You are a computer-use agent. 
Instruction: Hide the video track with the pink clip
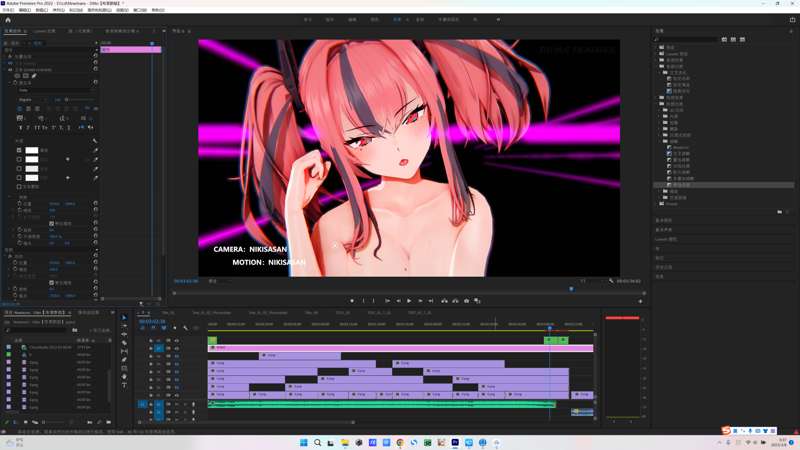(x=177, y=348)
